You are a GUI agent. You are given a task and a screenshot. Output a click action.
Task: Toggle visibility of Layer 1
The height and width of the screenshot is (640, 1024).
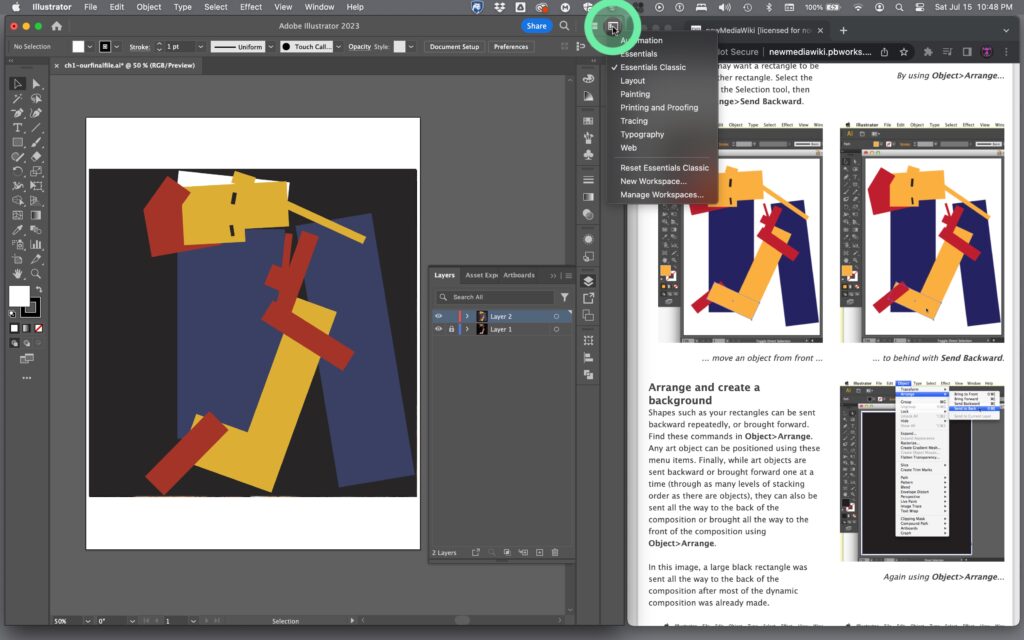point(438,329)
